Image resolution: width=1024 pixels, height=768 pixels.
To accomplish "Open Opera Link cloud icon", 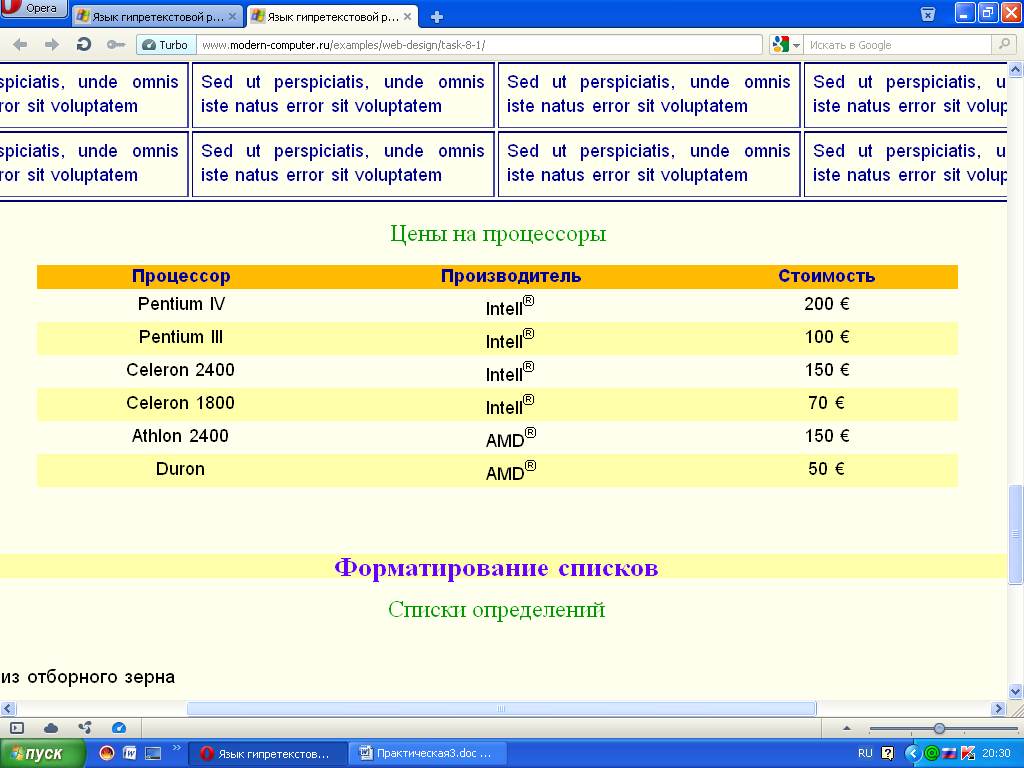I will (51, 728).
